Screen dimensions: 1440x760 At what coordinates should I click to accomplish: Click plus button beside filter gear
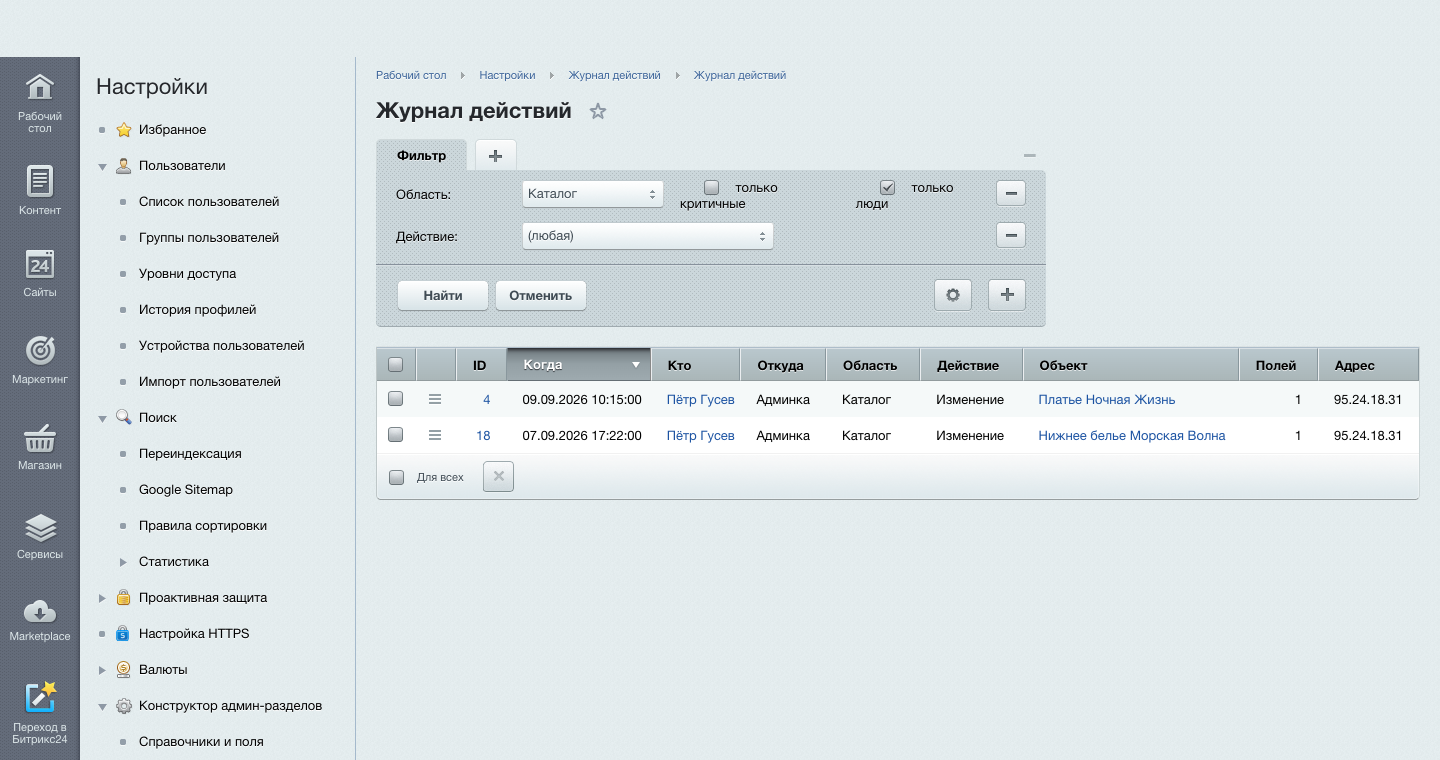[x=1007, y=295]
